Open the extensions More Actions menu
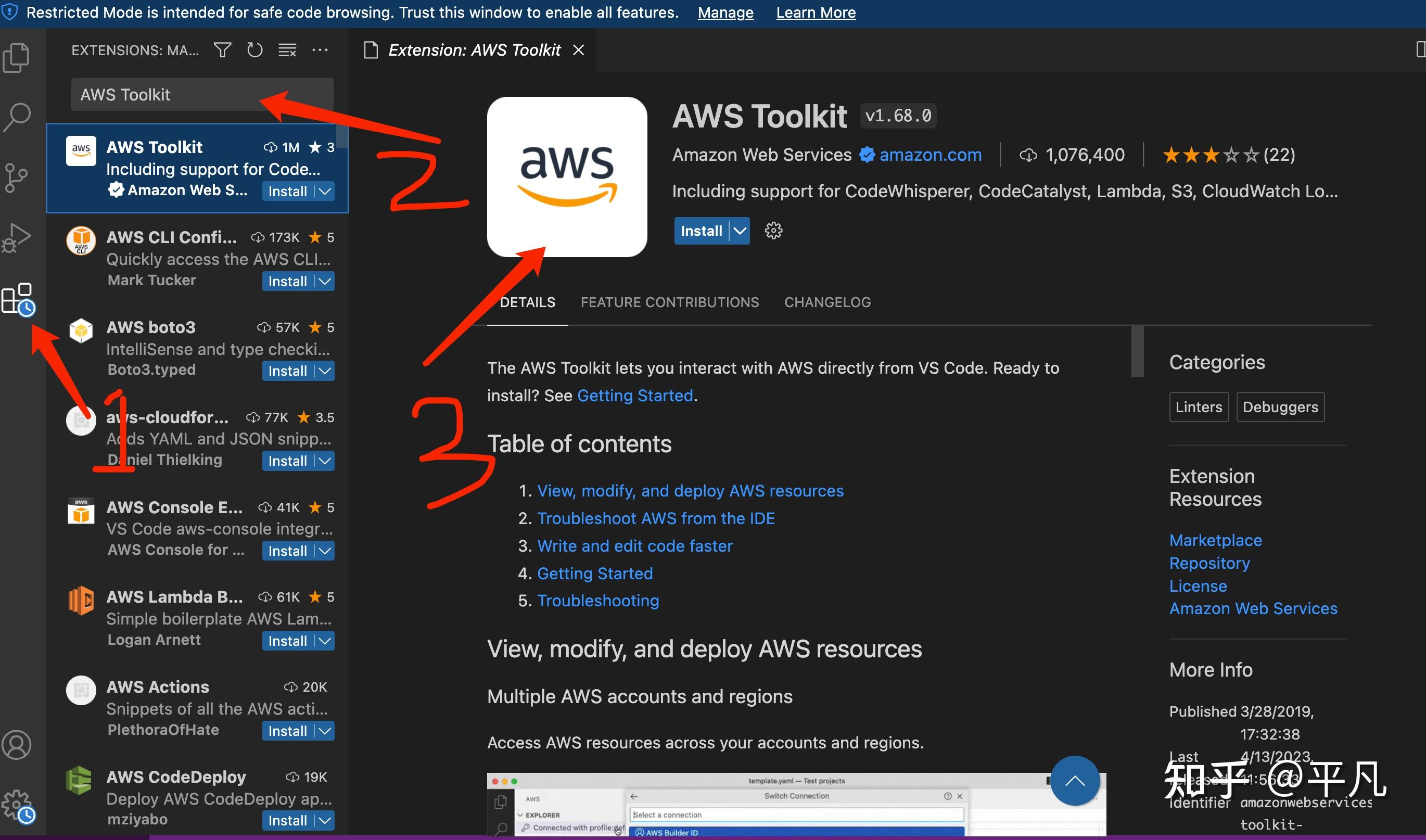The image size is (1426, 840). [x=320, y=50]
